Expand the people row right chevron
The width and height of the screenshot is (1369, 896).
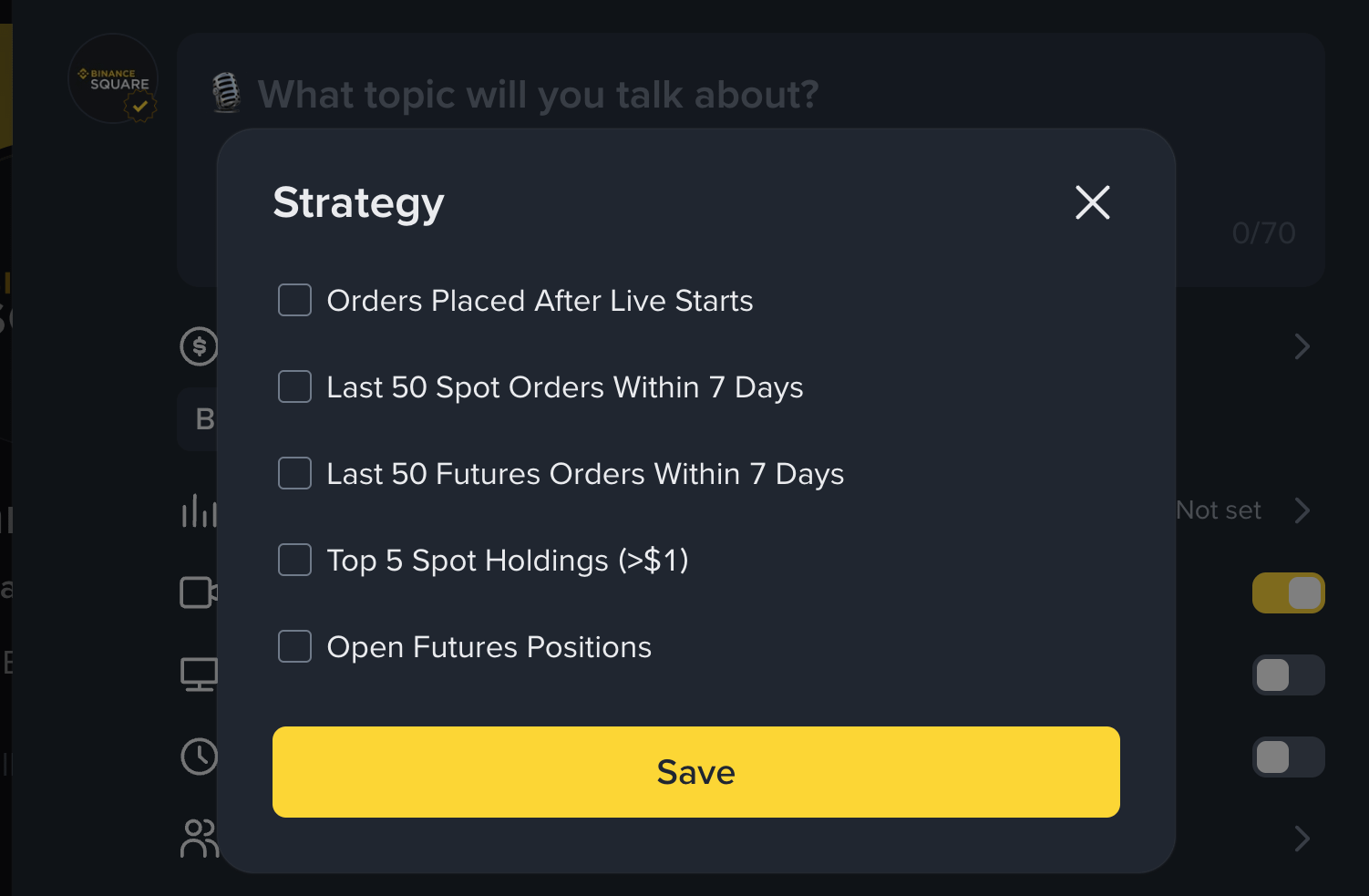tap(1302, 839)
